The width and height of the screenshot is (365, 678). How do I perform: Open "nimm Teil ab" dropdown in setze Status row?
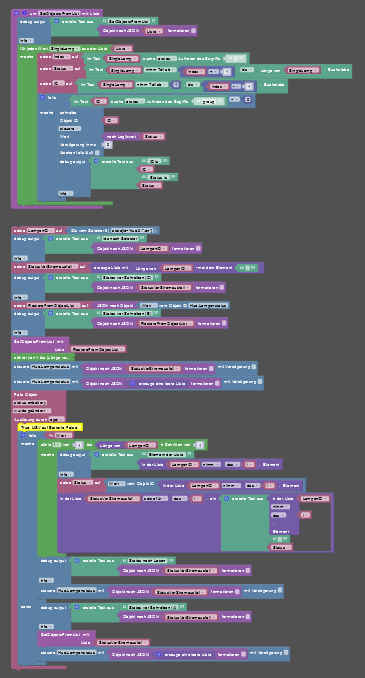coord(160,70)
